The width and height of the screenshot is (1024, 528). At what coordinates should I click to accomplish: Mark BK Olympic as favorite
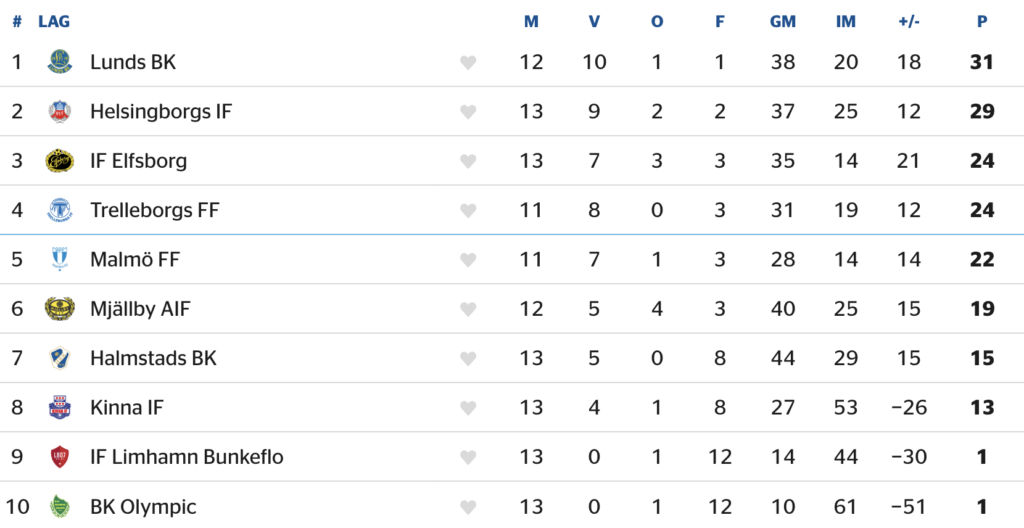coord(468,507)
